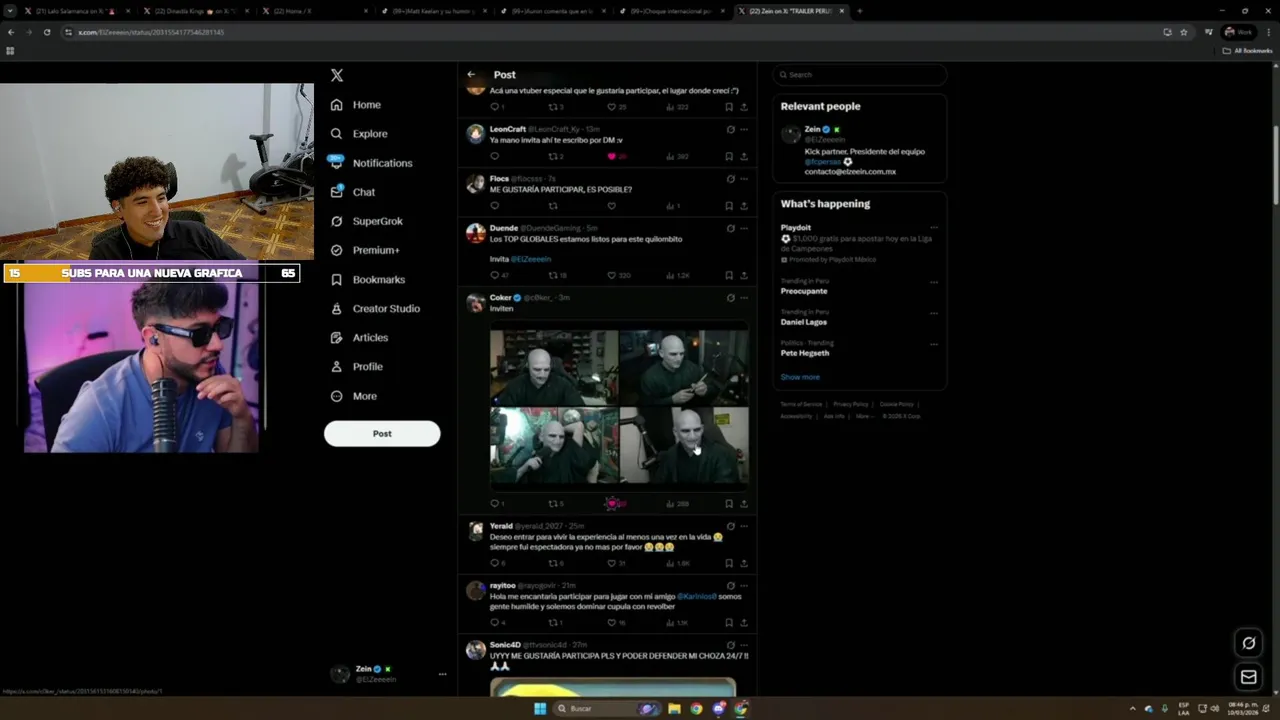
Task: Bookmark the Flocs reply
Action: click(728, 206)
